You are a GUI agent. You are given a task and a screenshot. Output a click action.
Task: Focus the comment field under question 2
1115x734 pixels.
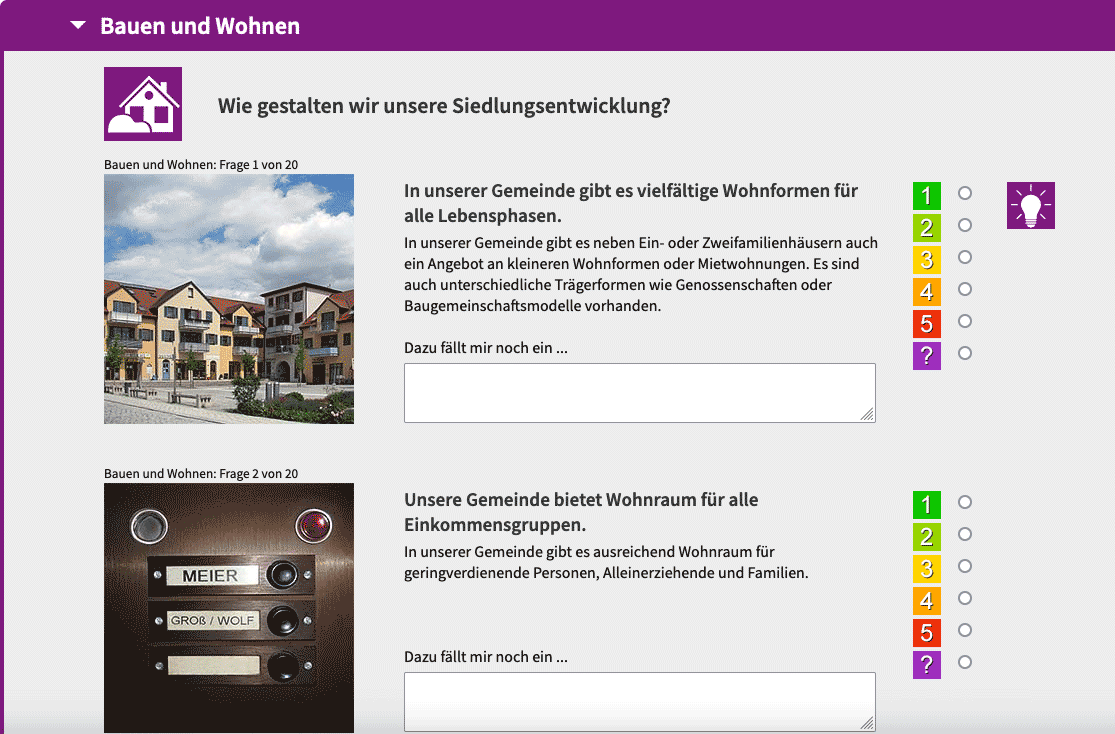[x=639, y=701]
